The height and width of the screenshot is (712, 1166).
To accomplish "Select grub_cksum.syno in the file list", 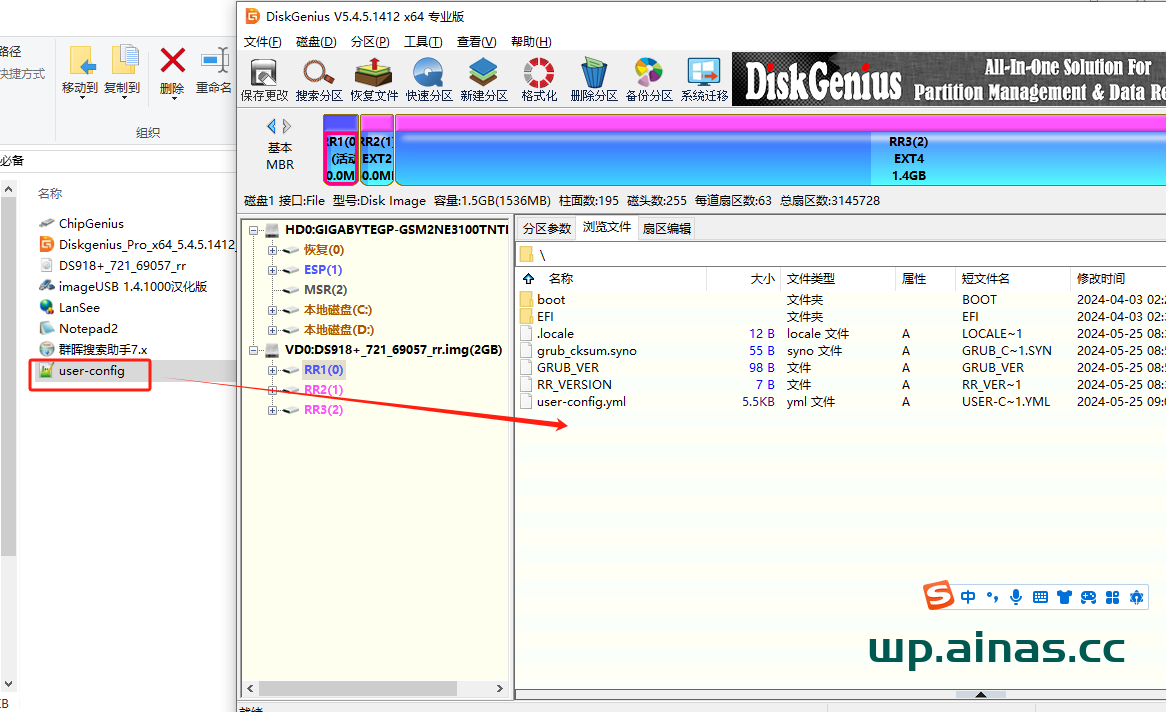I will click(586, 350).
